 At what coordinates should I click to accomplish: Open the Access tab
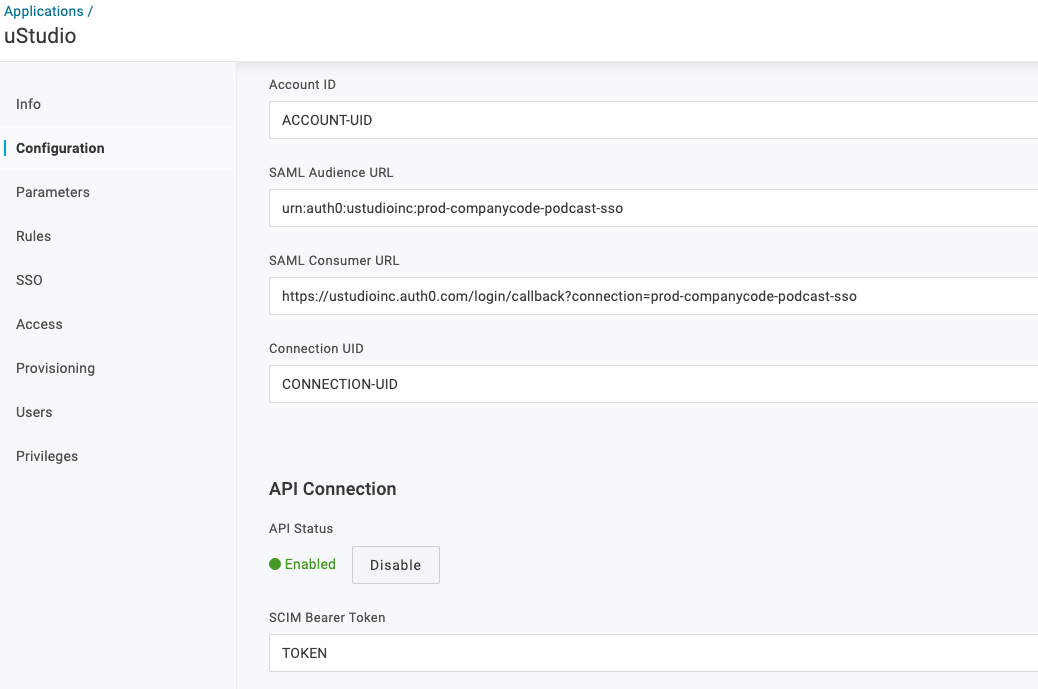pyautogui.click(x=39, y=324)
